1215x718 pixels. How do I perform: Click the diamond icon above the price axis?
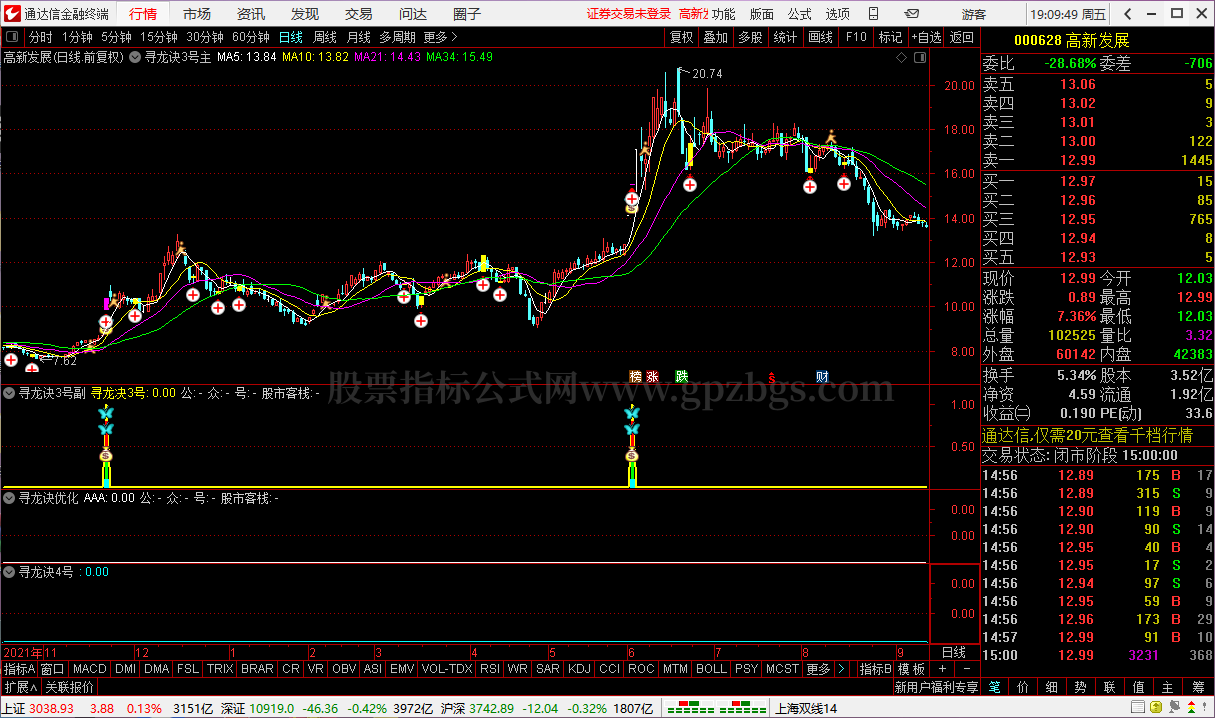point(901,58)
